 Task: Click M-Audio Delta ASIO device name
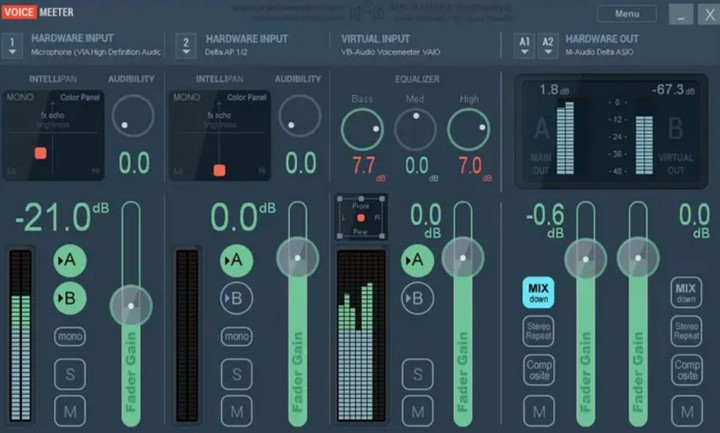[x=599, y=52]
